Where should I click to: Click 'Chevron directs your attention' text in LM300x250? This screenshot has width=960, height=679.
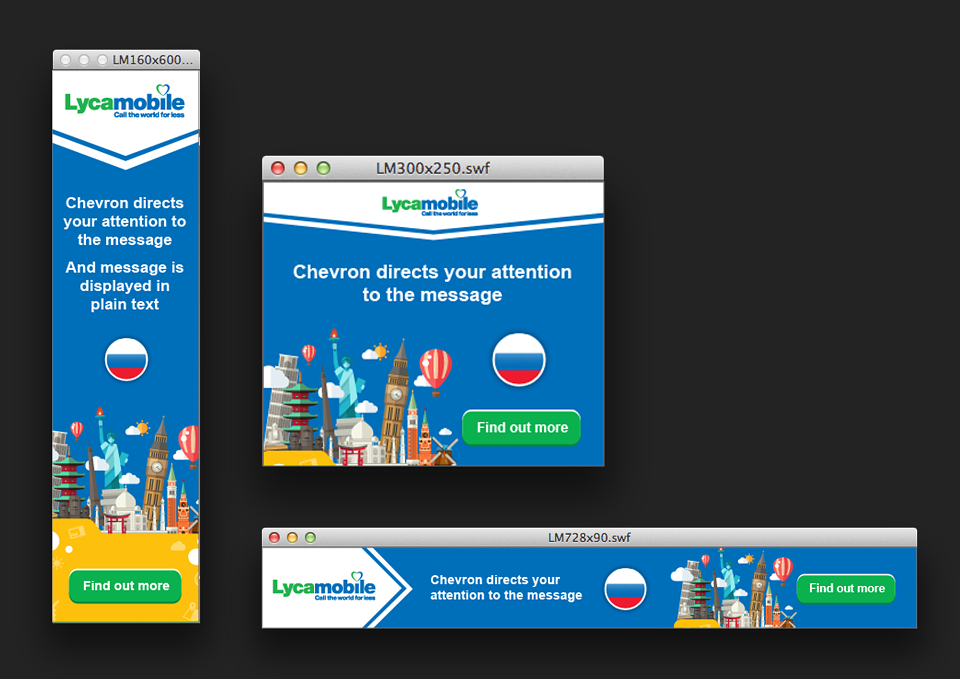432,272
